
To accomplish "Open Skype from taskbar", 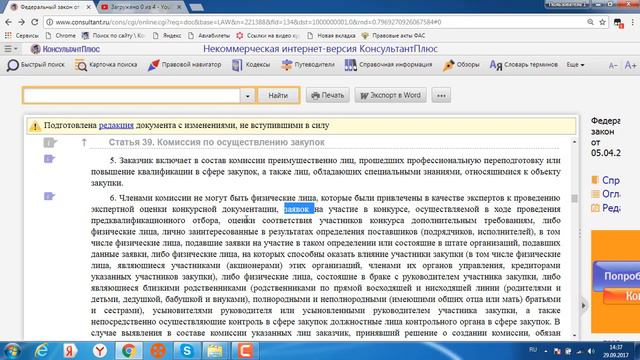I will pos(187,351).
